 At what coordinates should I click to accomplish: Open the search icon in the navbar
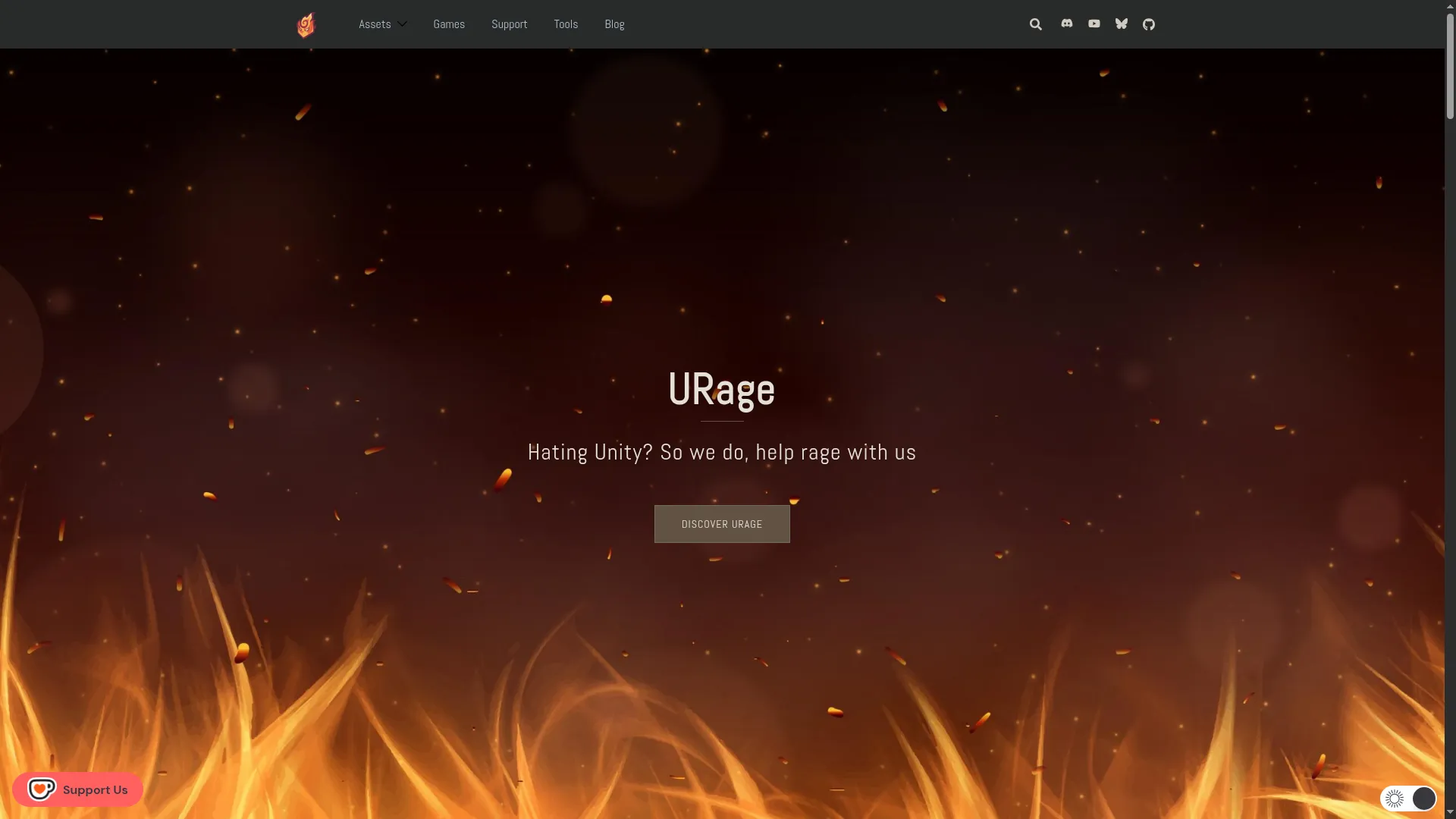pos(1036,24)
